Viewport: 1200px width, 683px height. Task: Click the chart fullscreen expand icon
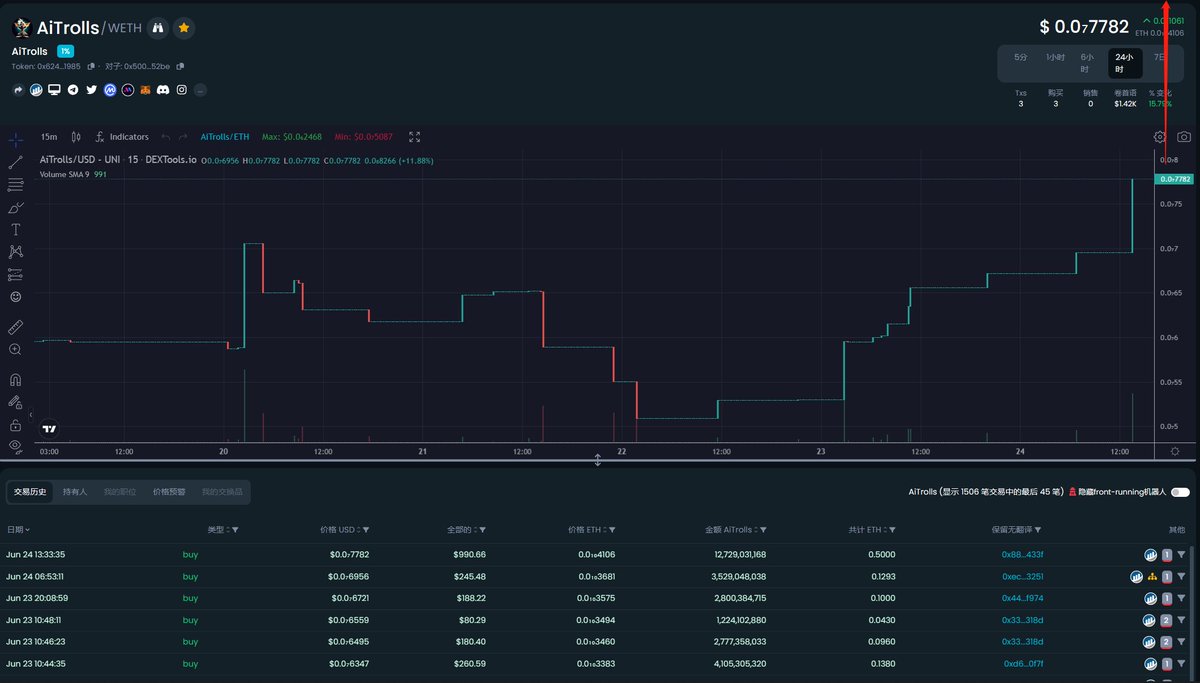pos(414,137)
